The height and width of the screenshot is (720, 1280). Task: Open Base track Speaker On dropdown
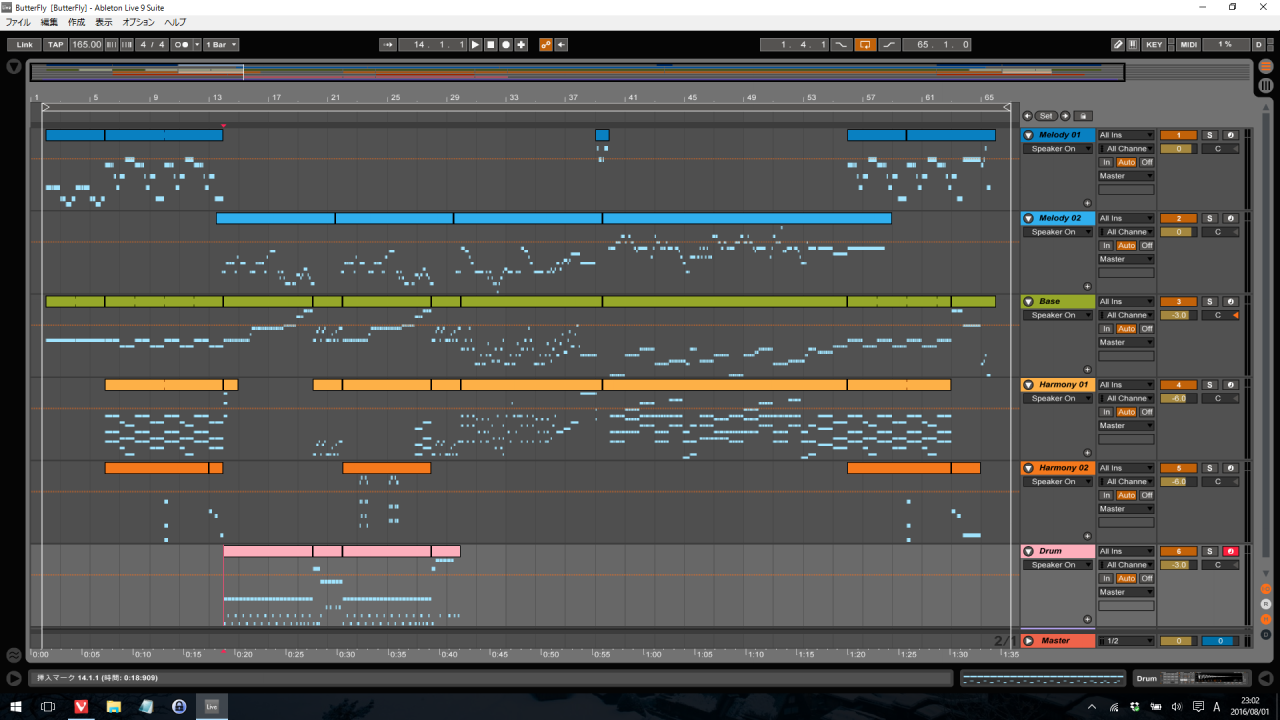coord(1058,315)
